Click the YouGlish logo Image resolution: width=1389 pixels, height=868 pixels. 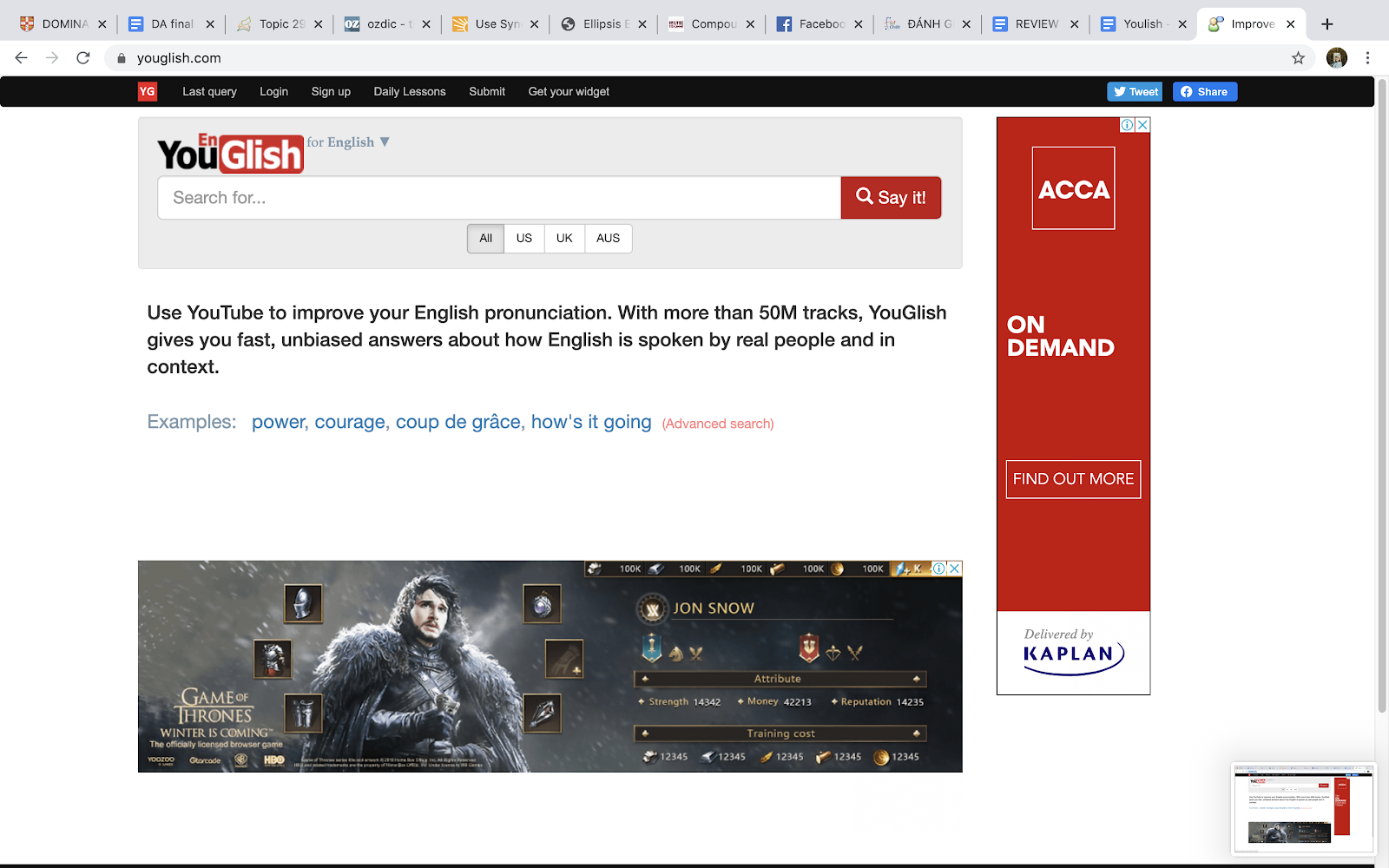[x=230, y=154]
